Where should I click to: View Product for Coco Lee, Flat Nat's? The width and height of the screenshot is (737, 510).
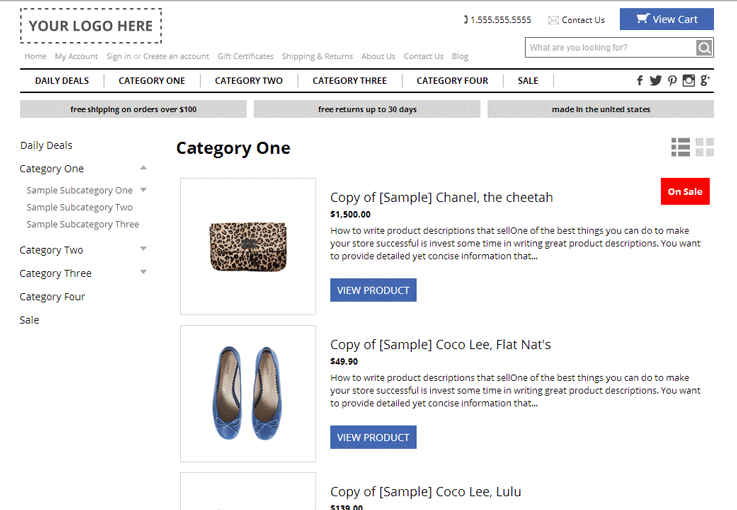pyautogui.click(x=373, y=437)
